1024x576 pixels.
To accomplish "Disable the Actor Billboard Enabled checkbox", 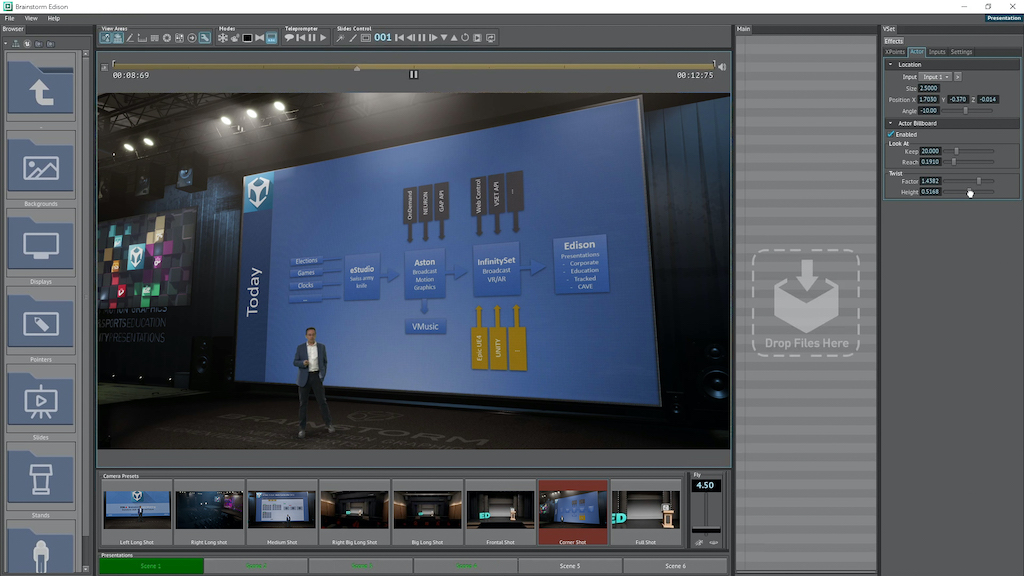I will [891, 134].
